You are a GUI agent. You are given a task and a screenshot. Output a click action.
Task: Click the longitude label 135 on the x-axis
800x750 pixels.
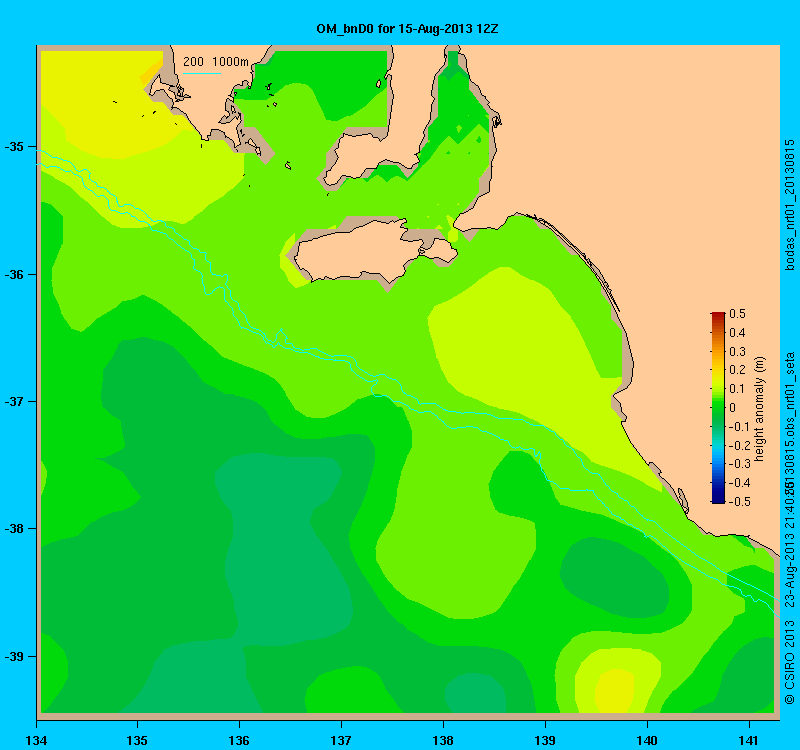(137, 740)
